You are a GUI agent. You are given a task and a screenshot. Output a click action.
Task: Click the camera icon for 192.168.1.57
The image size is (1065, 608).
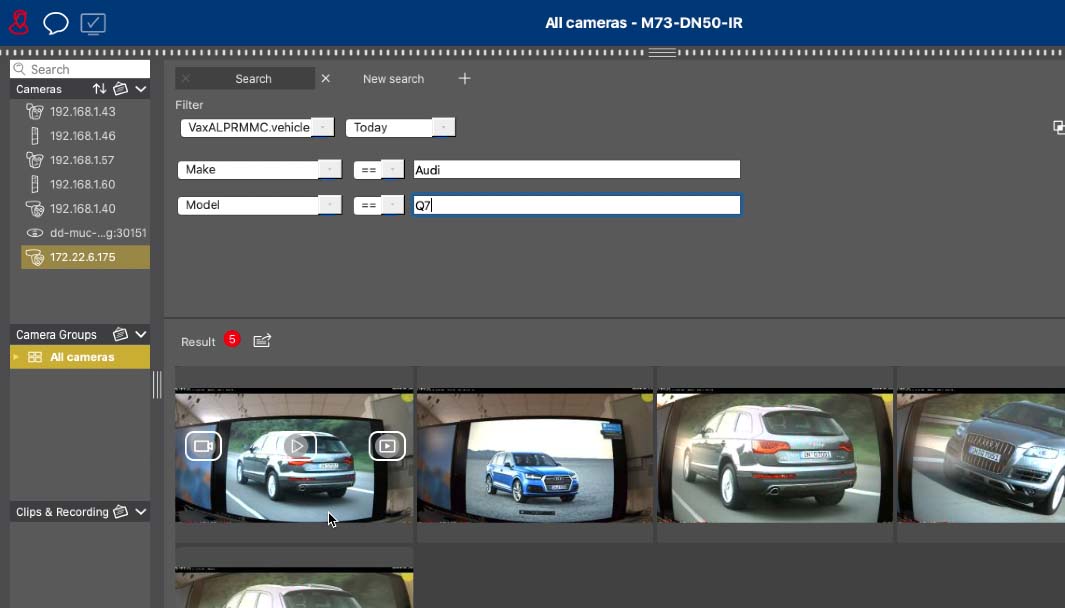point(35,160)
